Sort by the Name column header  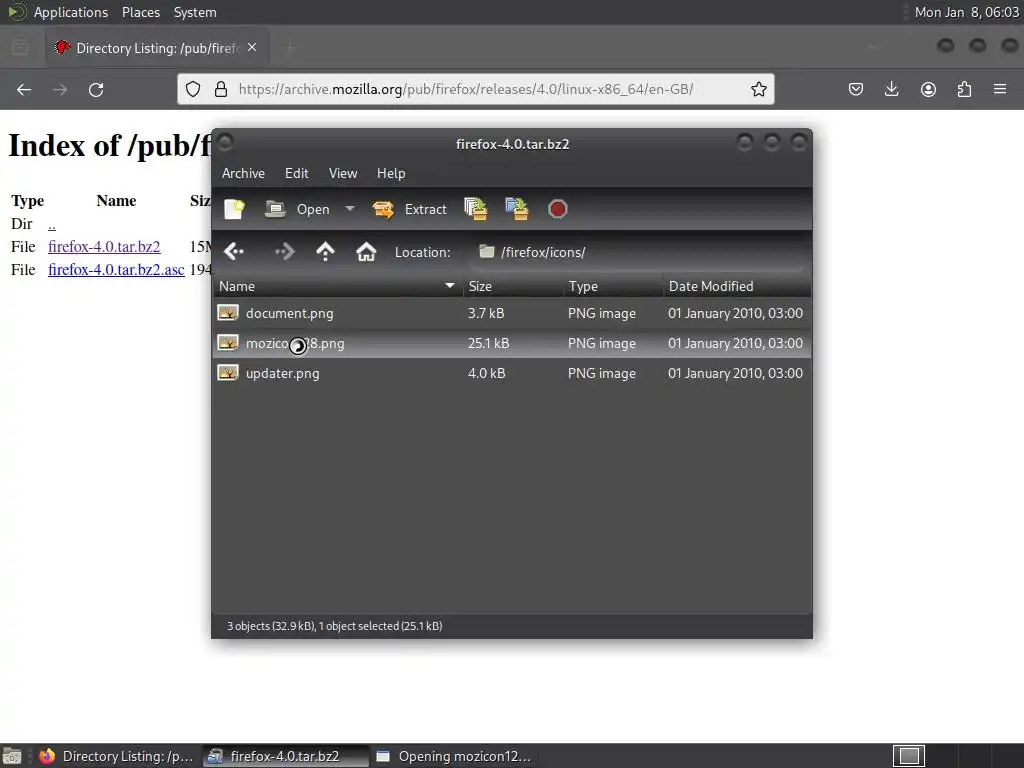click(x=337, y=286)
